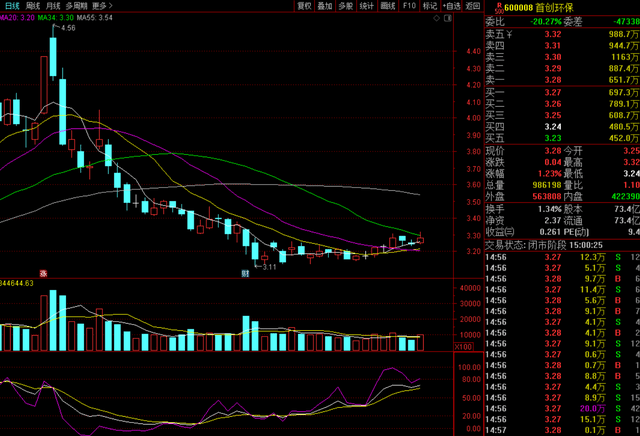Add stock with +自选 button

451,6
